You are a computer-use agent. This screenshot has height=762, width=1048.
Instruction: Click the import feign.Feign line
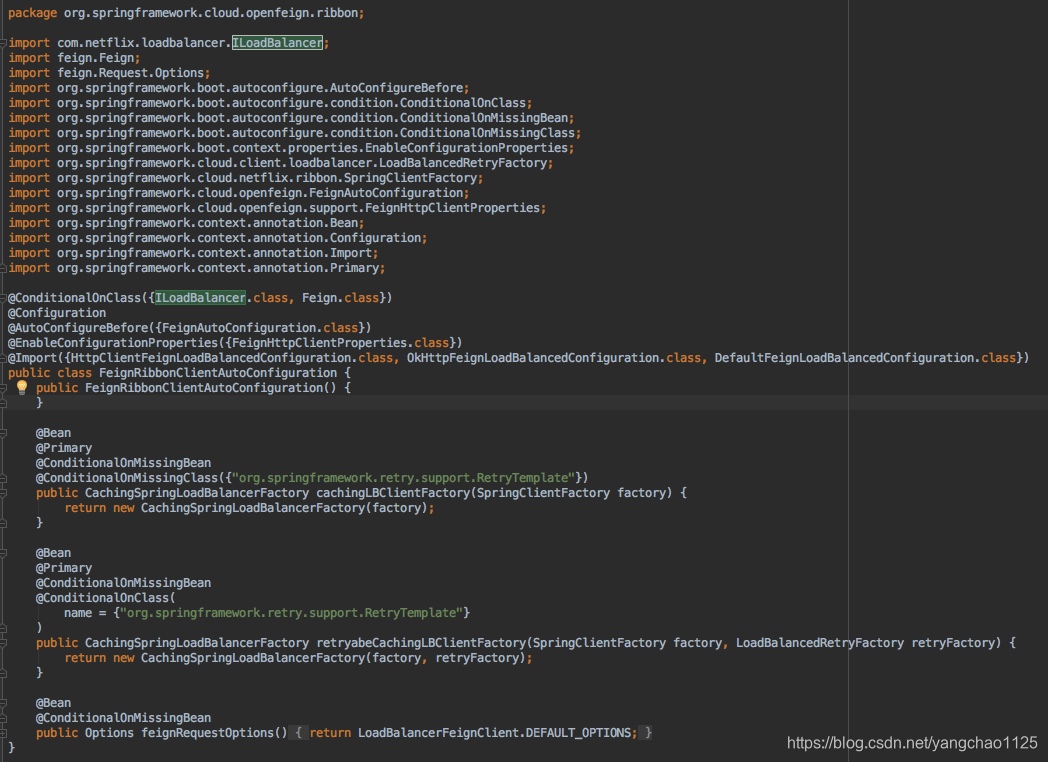pos(74,58)
